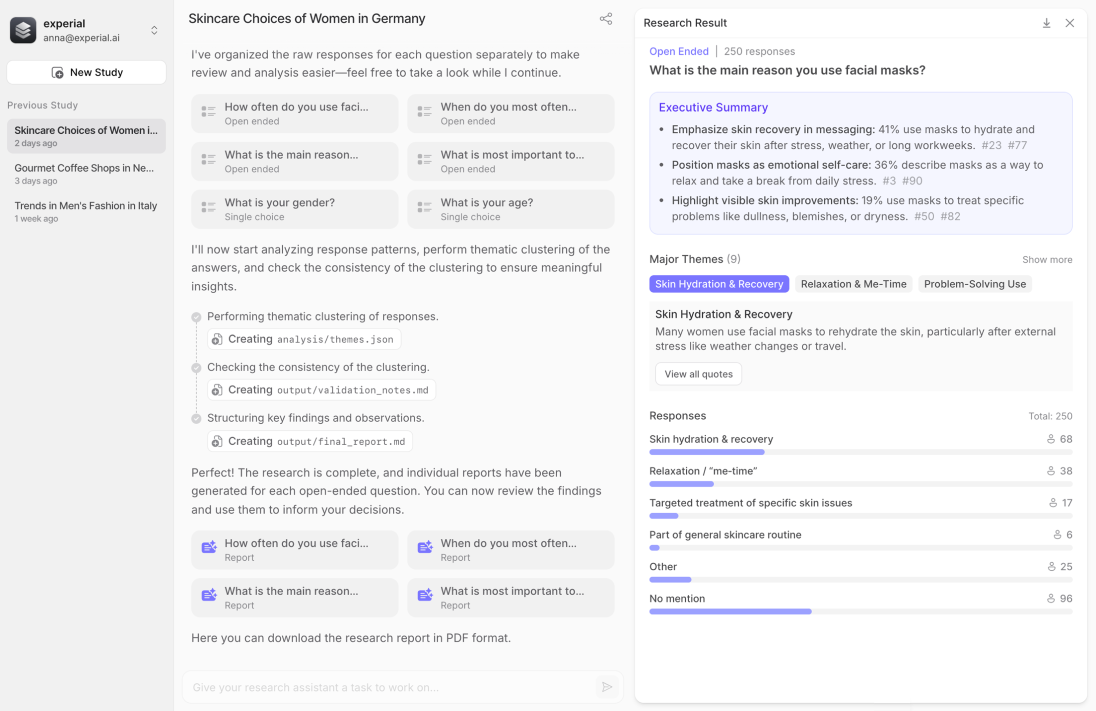1096x711 pixels.
Task: Click report sparkle icon on 'When do you' report card
Action: [425, 547]
